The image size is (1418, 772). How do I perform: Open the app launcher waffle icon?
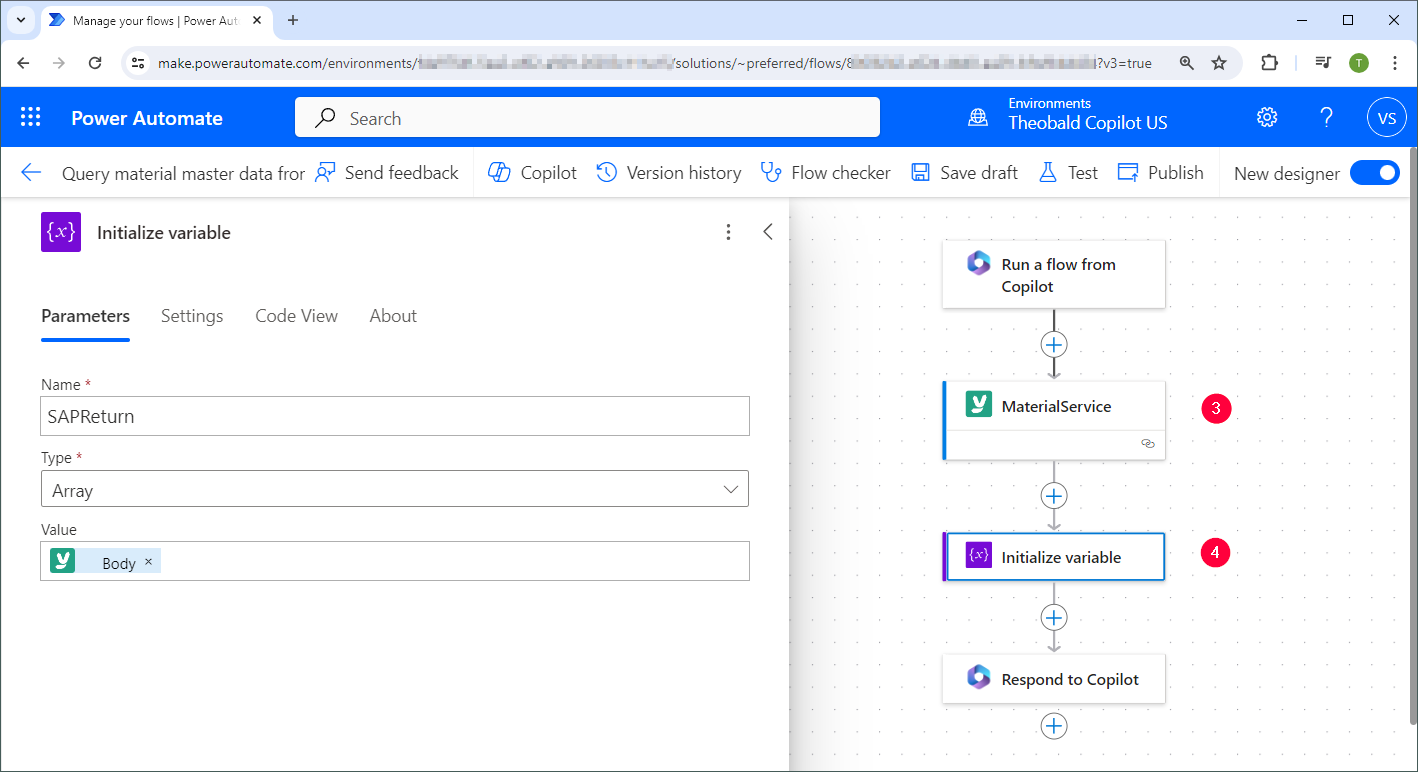click(30, 118)
